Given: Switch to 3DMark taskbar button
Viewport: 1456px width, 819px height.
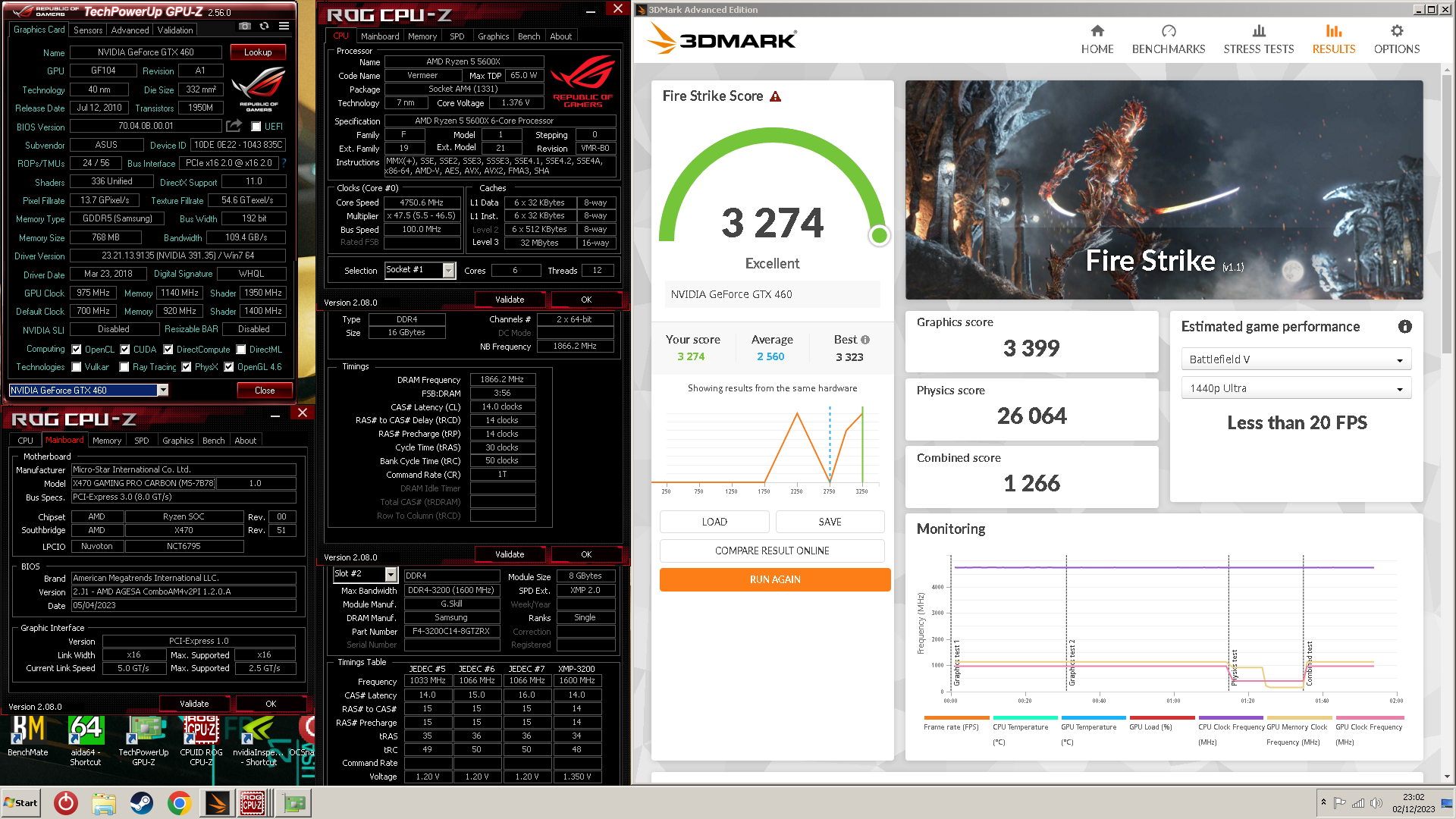Looking at the screenshot, I should point(216,803).
